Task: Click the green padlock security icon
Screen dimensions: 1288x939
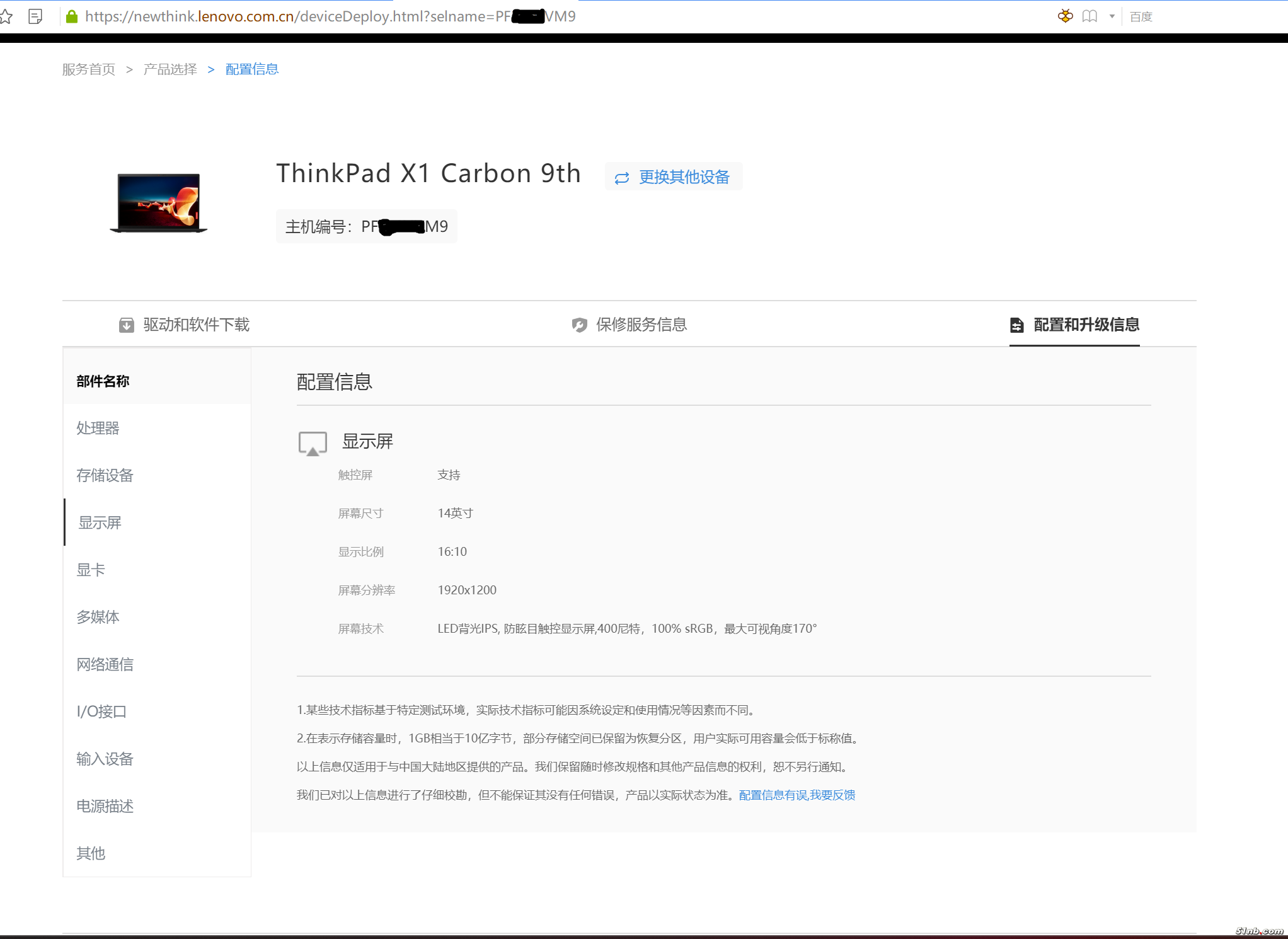Action: click(72, 16)
